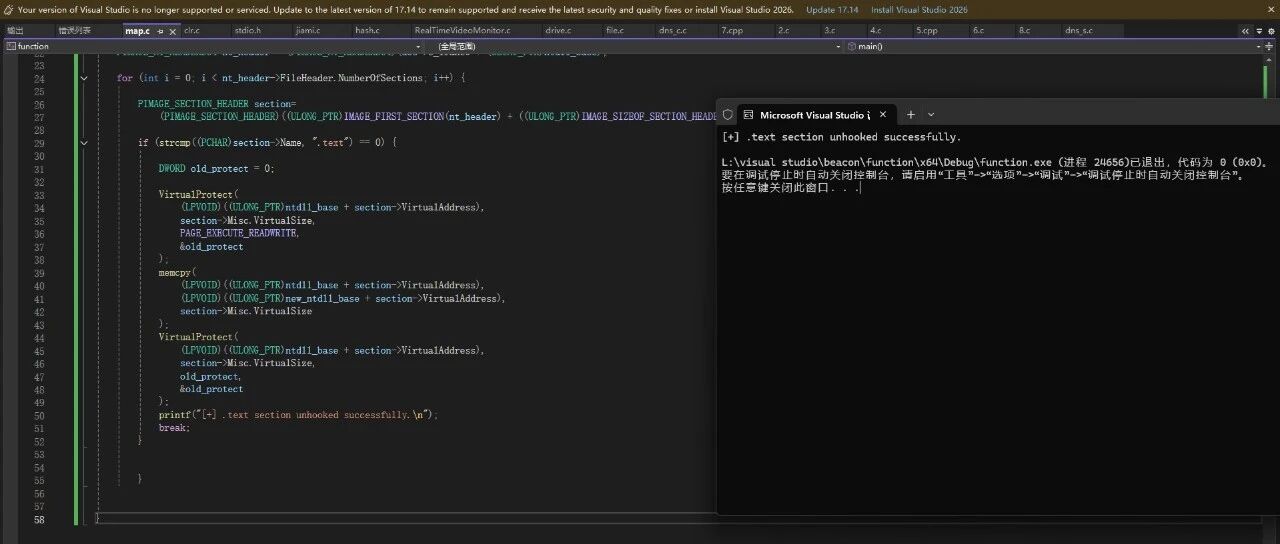1280x544 pixels.
Task: Open the main() member navigation dropdown
Action: pos(1054,46)
